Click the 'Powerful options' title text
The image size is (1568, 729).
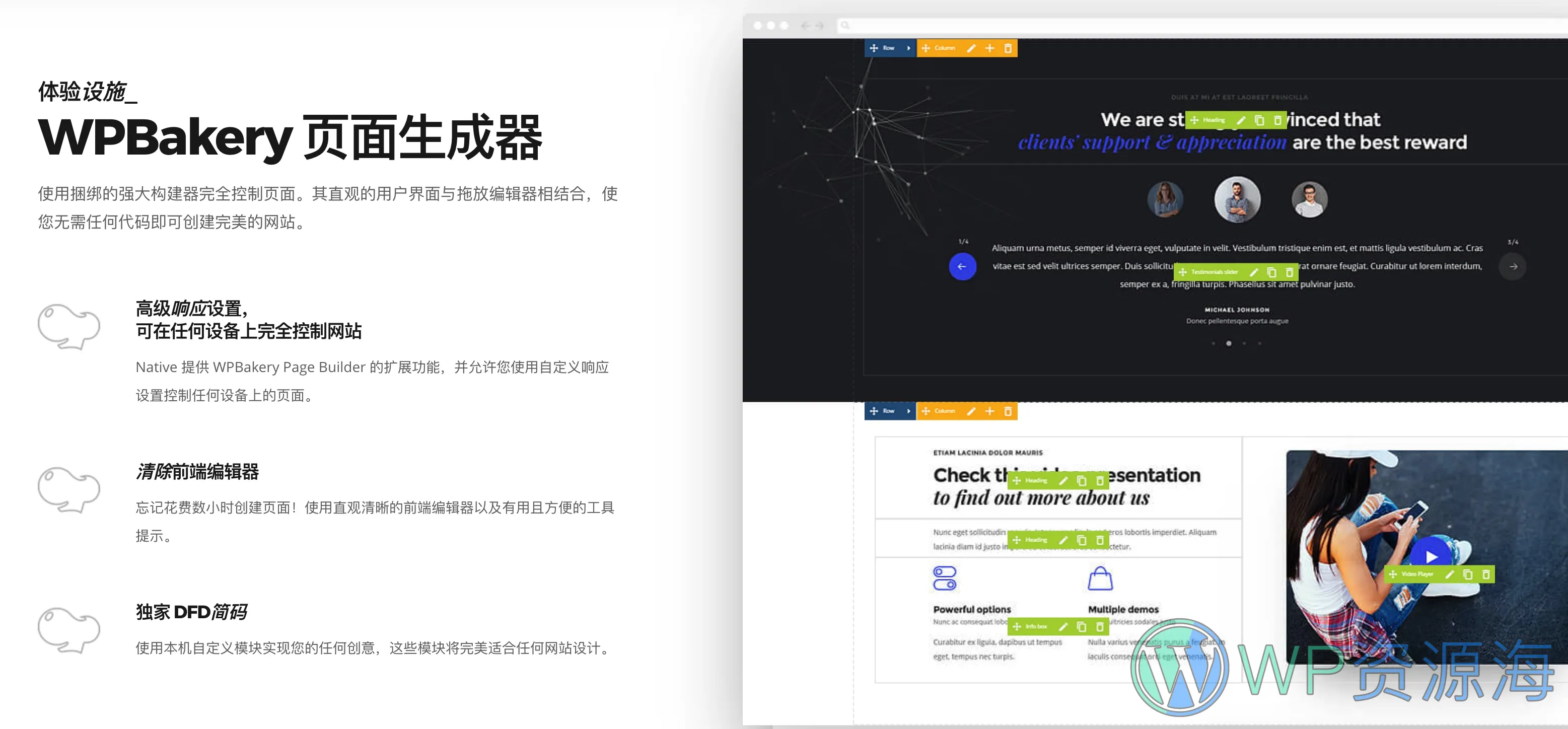[x=971, y=610]
